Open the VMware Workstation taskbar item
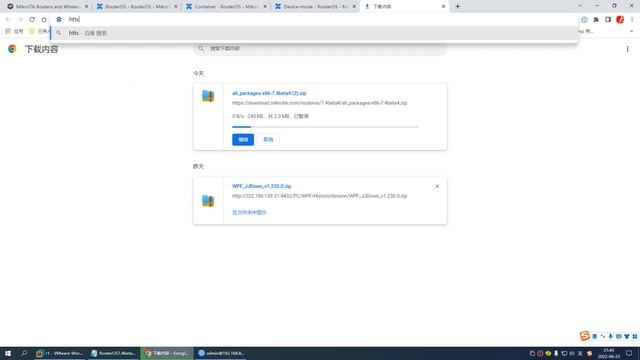The image size is (640, 360). (60, 353)
